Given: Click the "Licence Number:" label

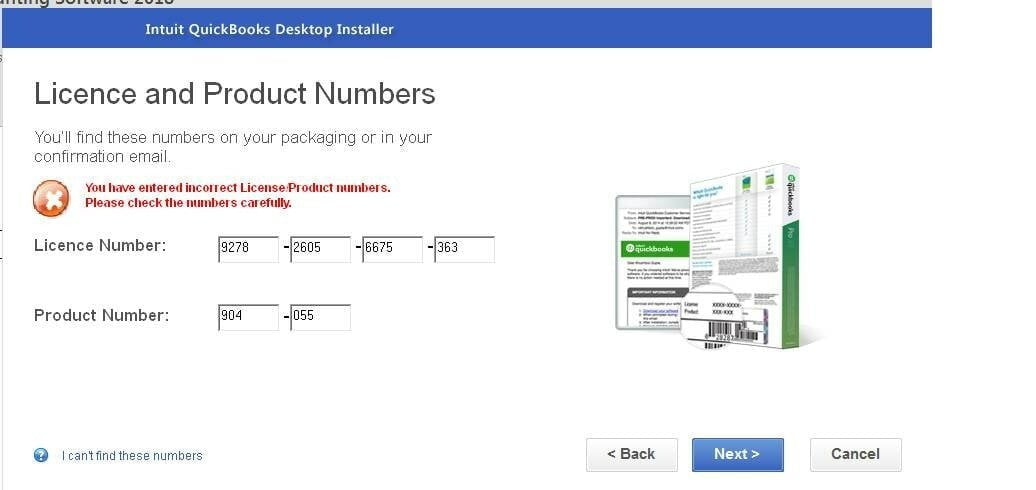Looking at the screenshot, I should tap(100, 246).
